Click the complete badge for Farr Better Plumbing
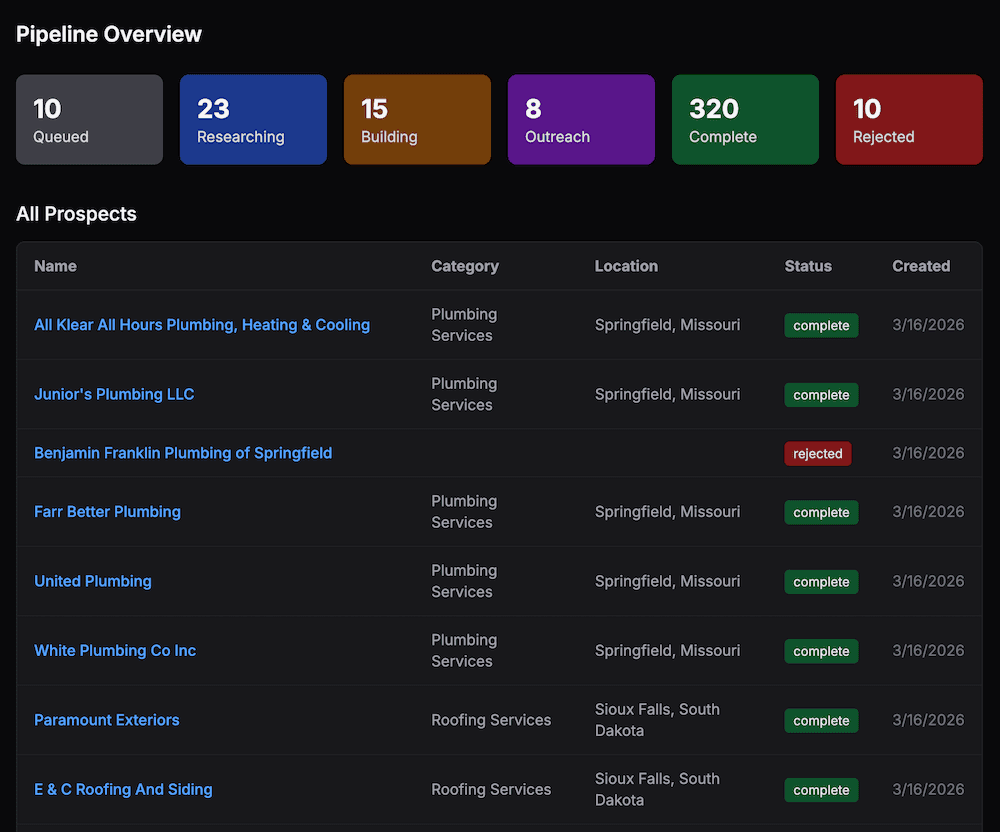 [821, 512]
